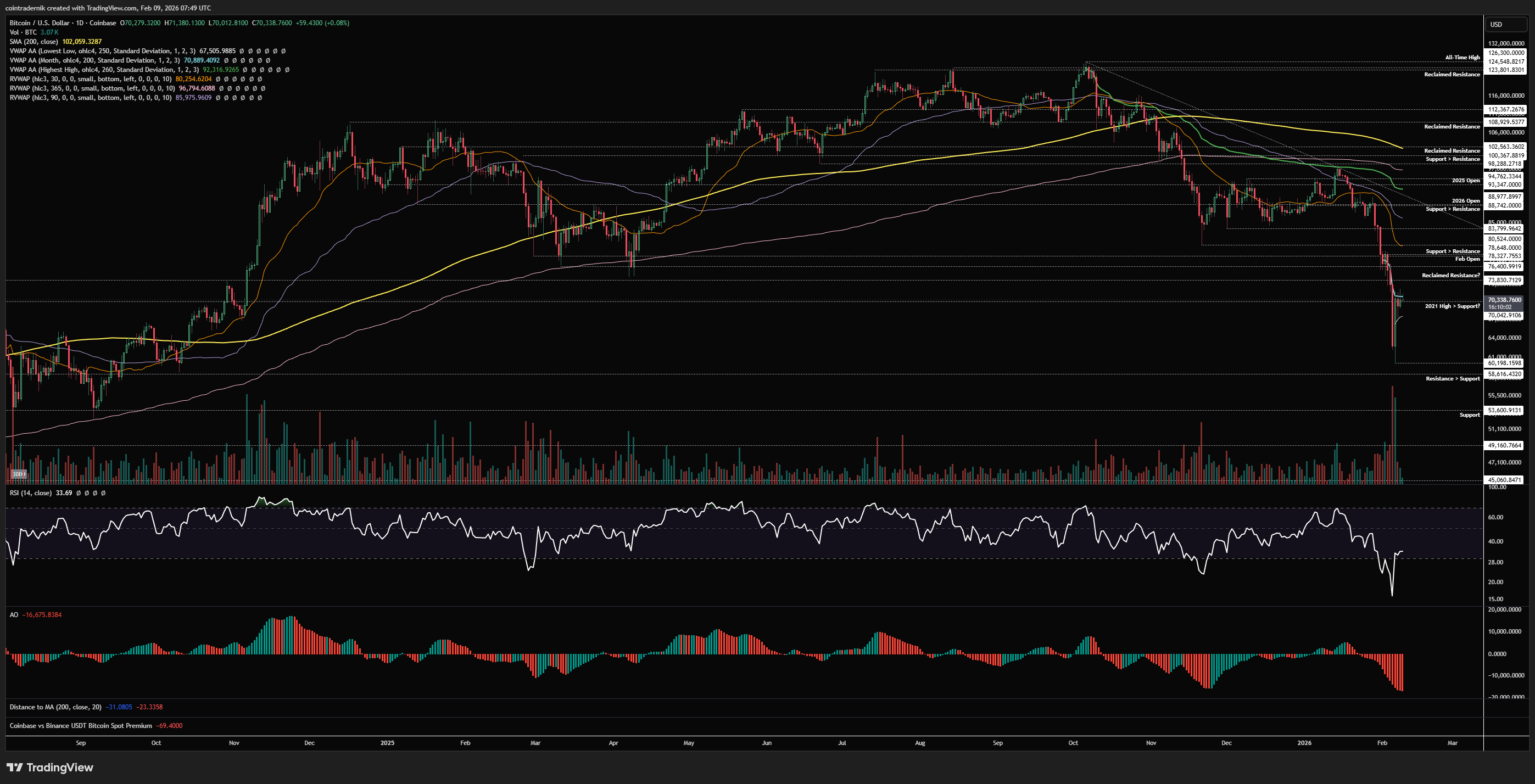Image resolution: width=1535 pixels, height=784 pixels.
Task: Select the SMA (200, close) legend
Action: click(34, 42)
